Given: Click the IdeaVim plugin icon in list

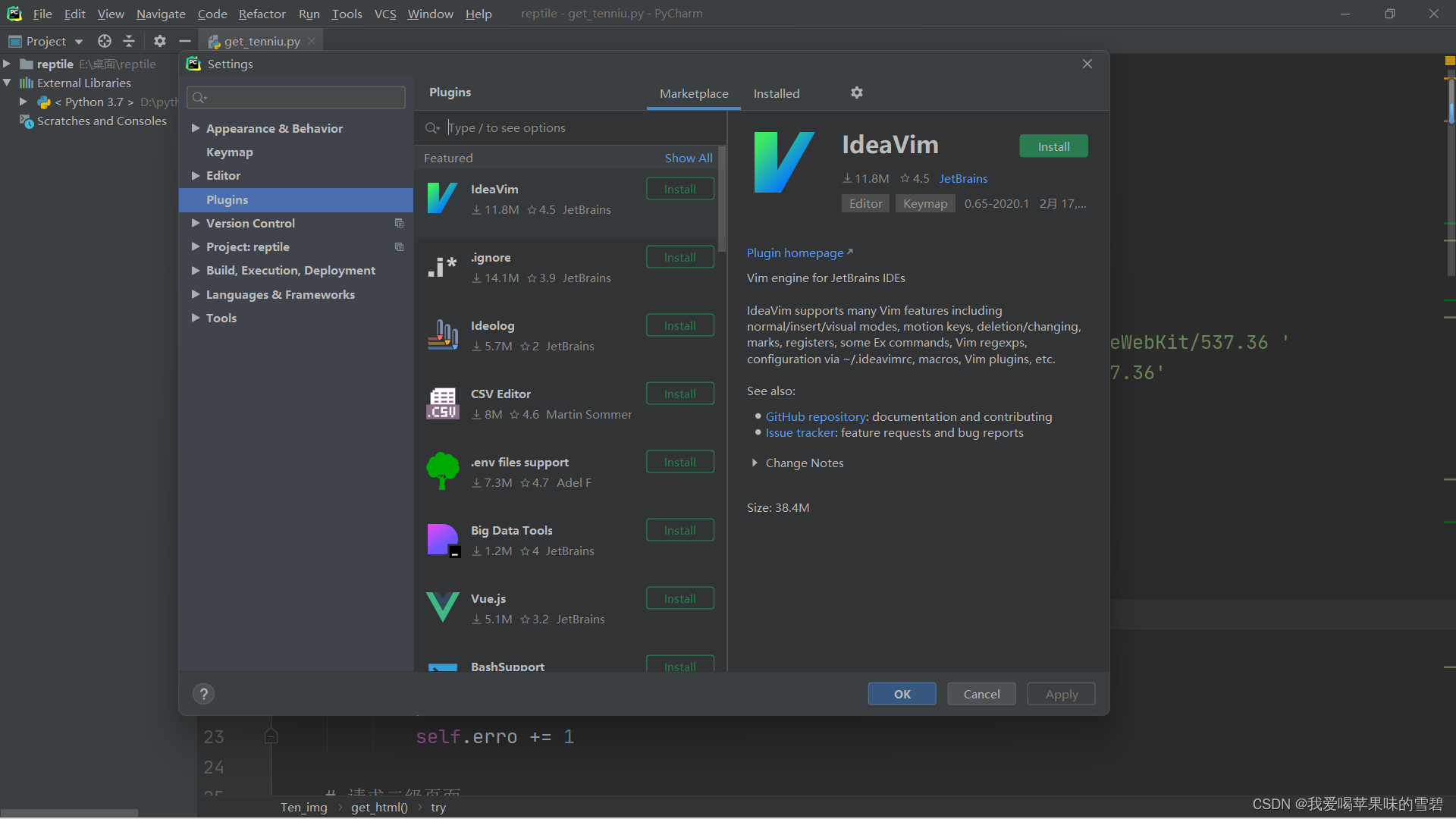Looking at the screenshot, I should tap(442, 198).
